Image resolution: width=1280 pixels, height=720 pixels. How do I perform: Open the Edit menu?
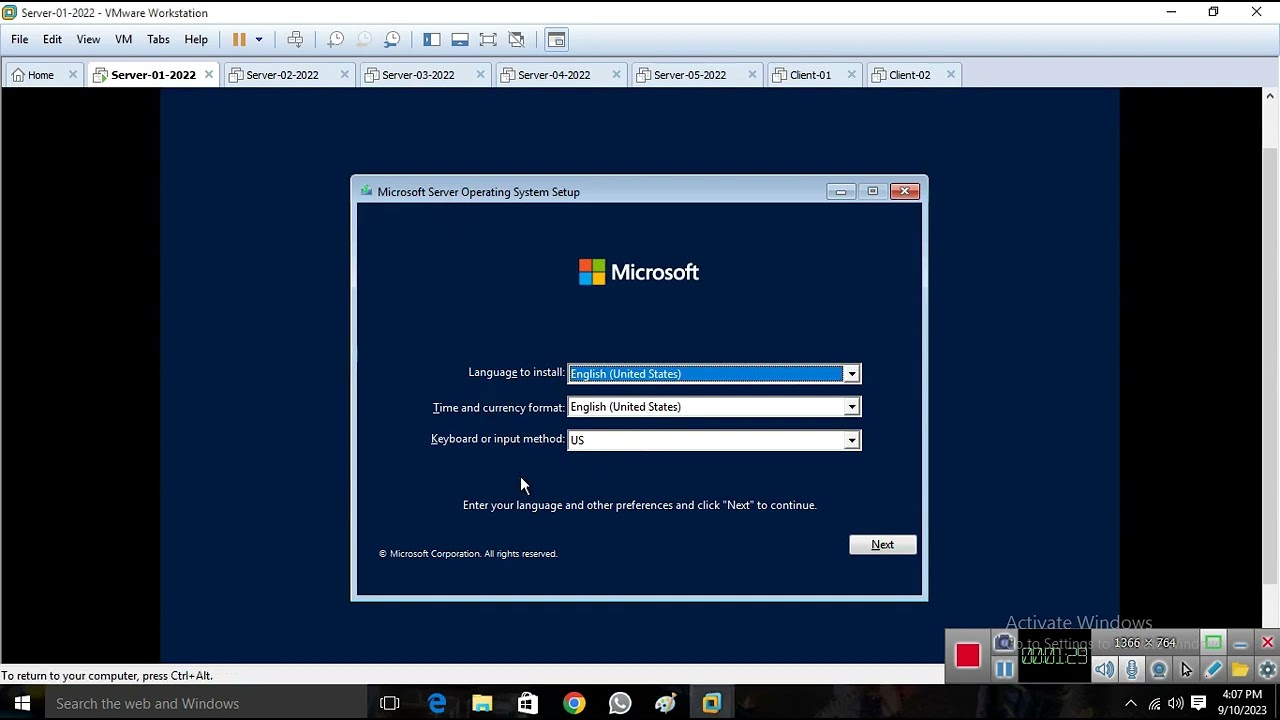[52, 39]
